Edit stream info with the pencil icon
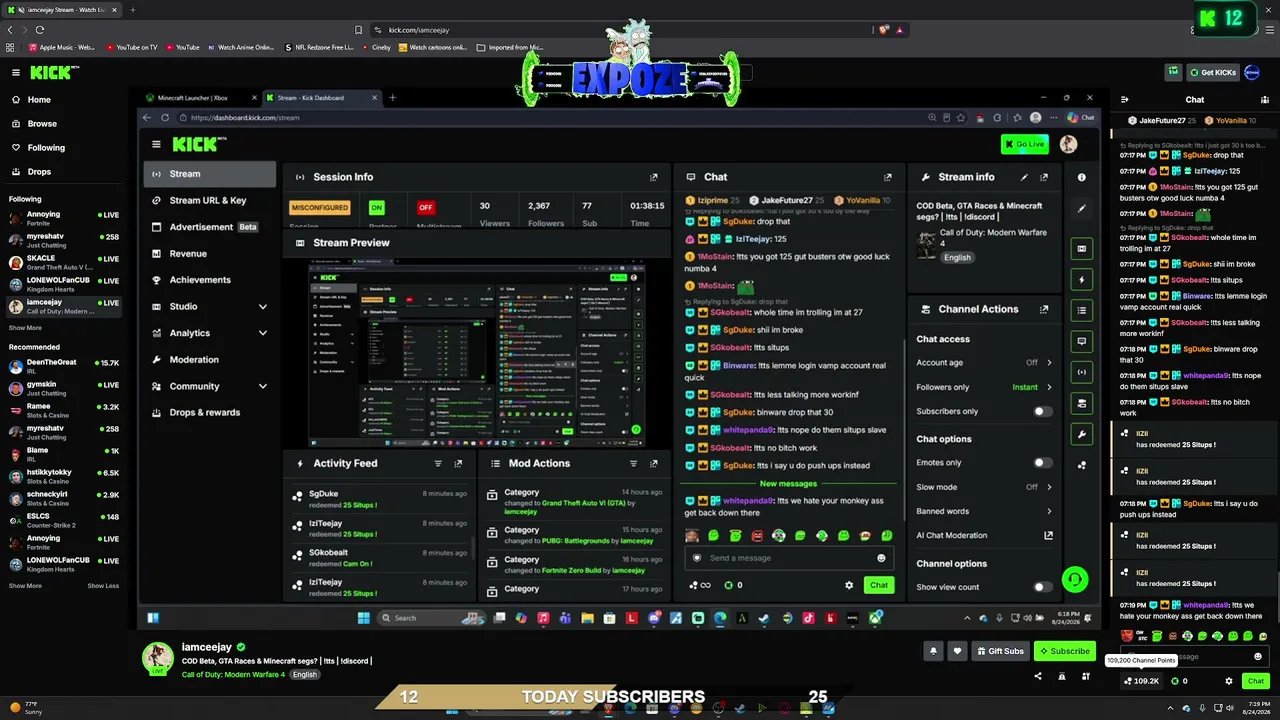 1024,177
